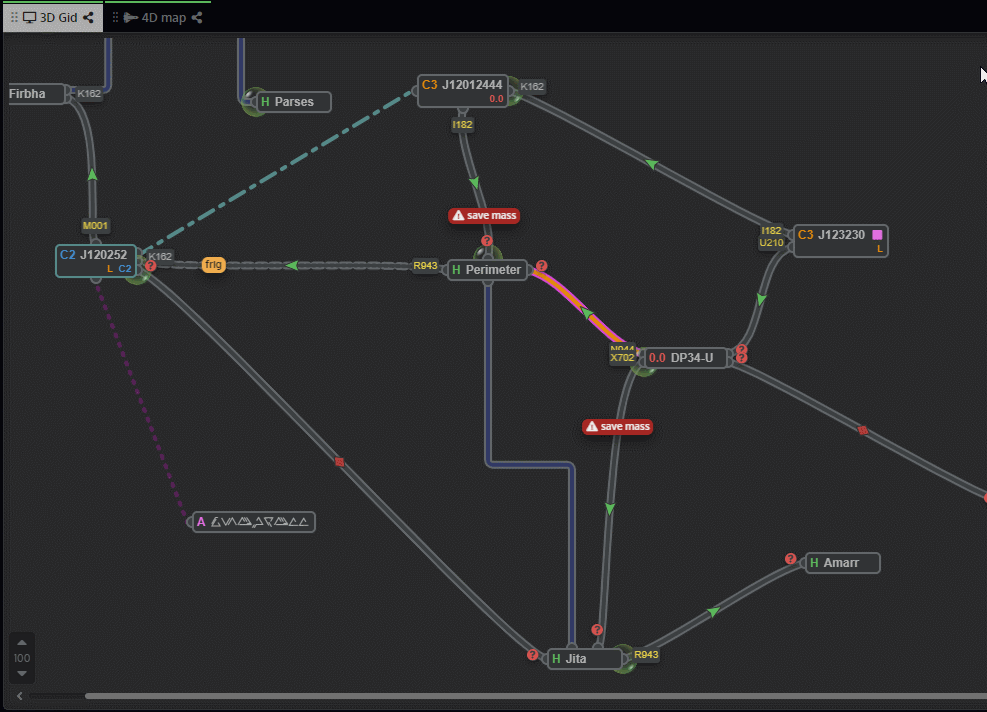Click green arrow on Firbha-J120252 connection

(x=93, y=174)
